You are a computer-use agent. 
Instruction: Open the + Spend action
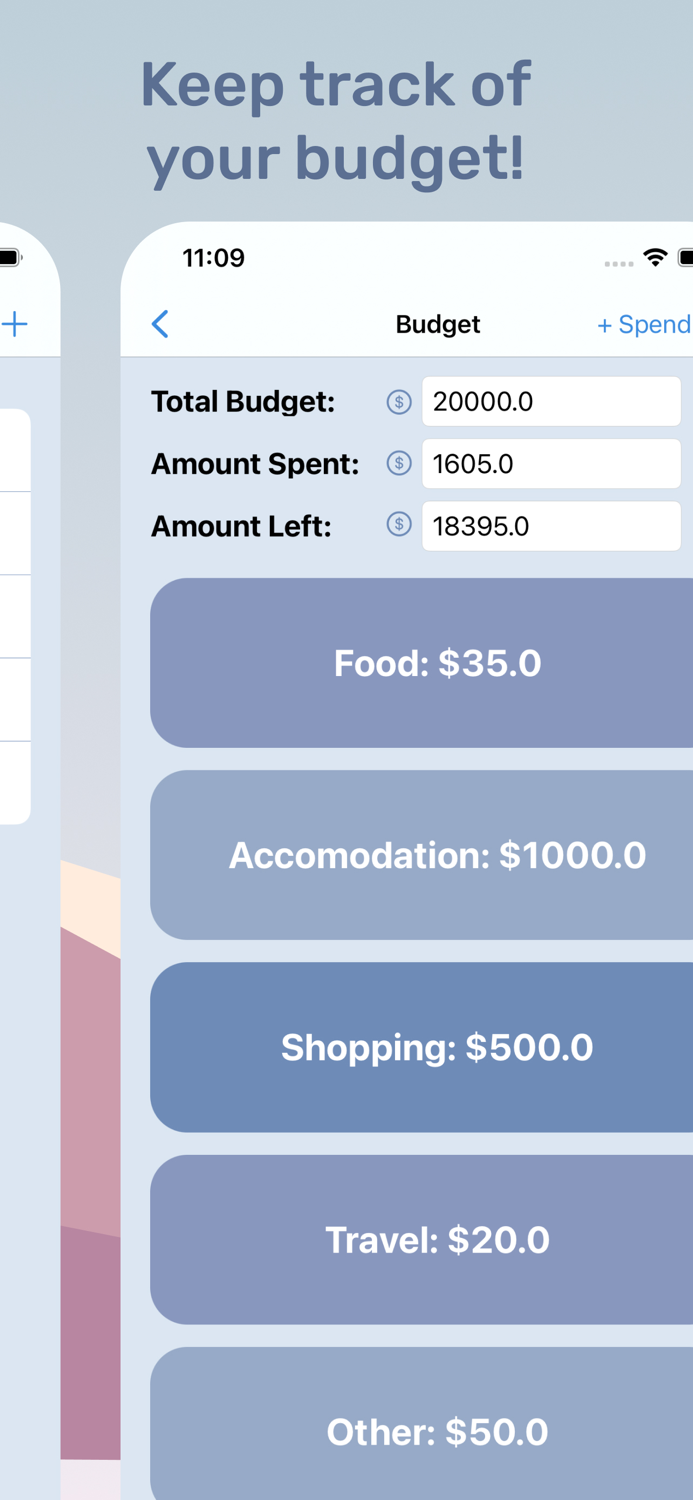[x=641, y=324]
